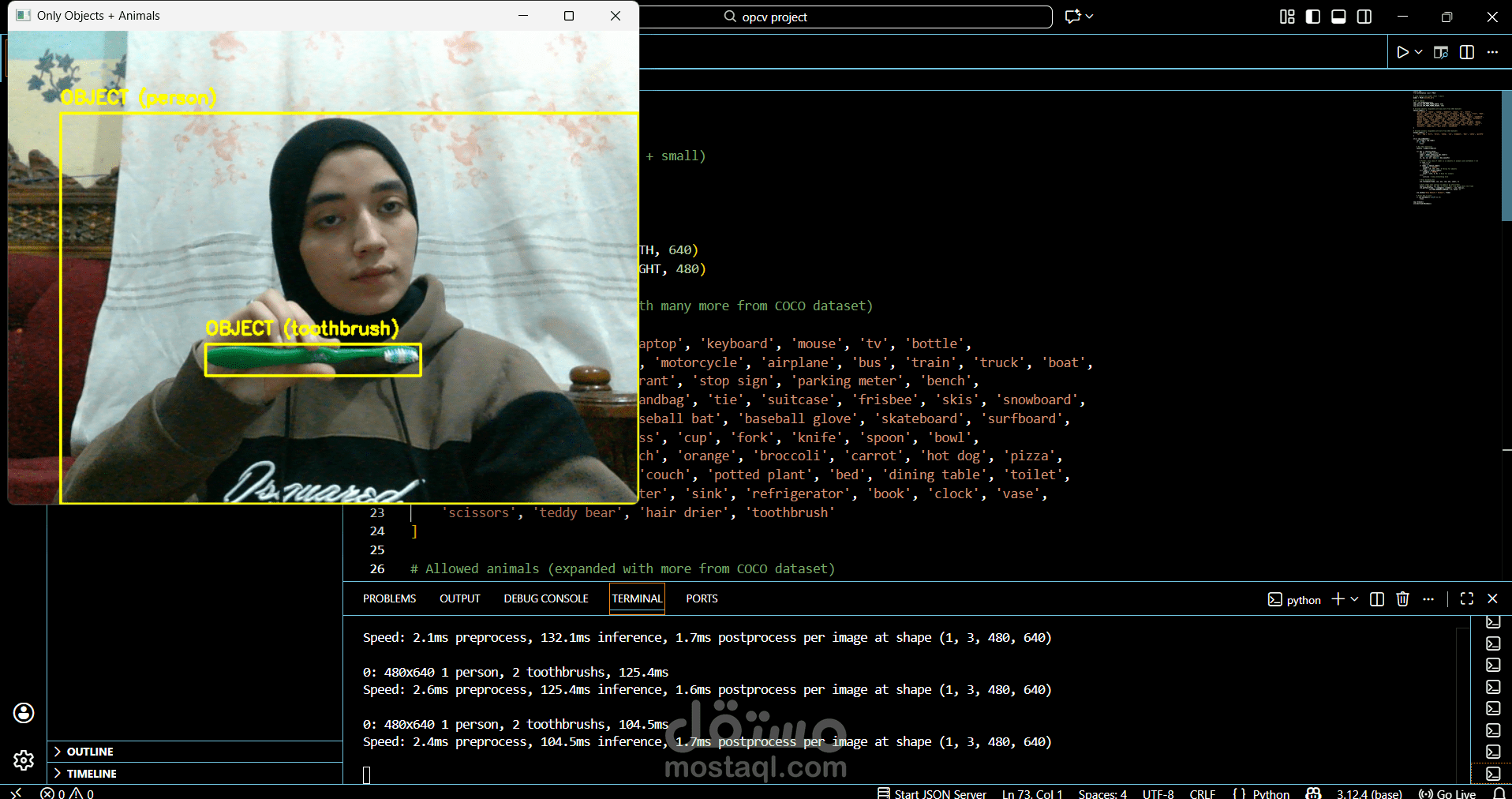Open the run options dropdown beside the play button
Screen dimensions: 1512x799
1419,52
